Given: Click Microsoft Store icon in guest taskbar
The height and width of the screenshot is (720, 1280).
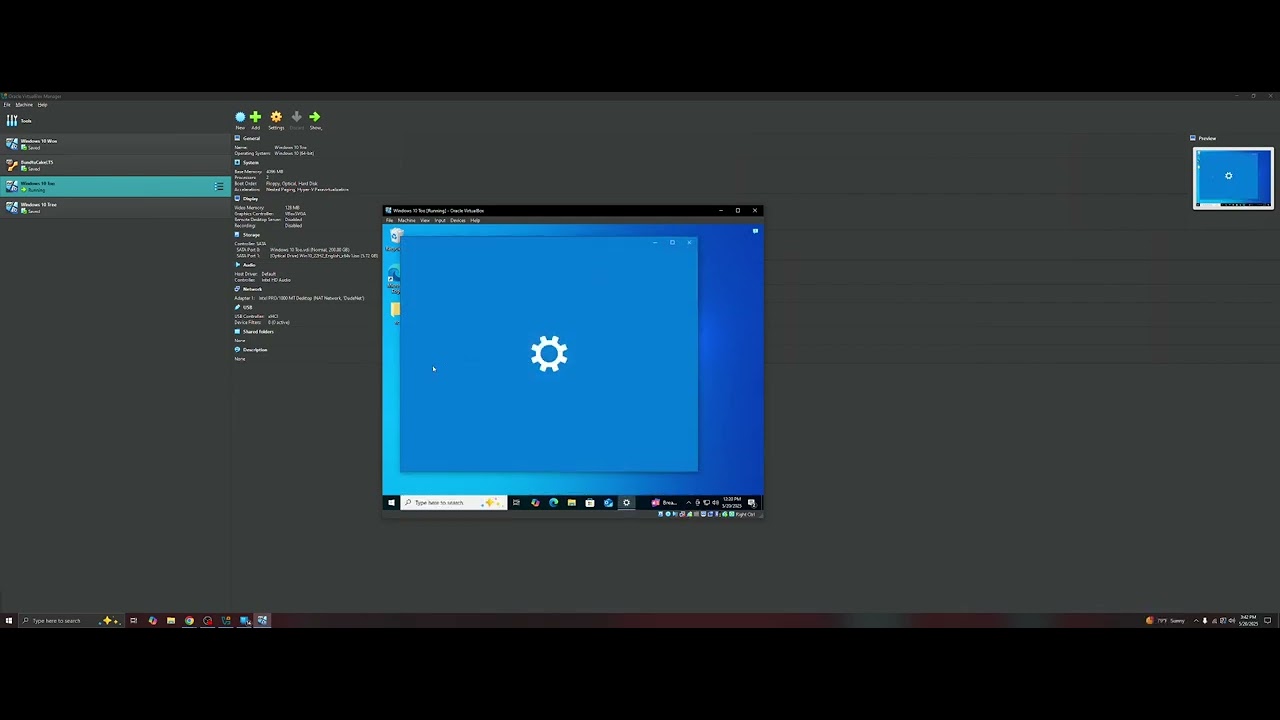Looking at the screenshot, I should click(x=590, y=503).
